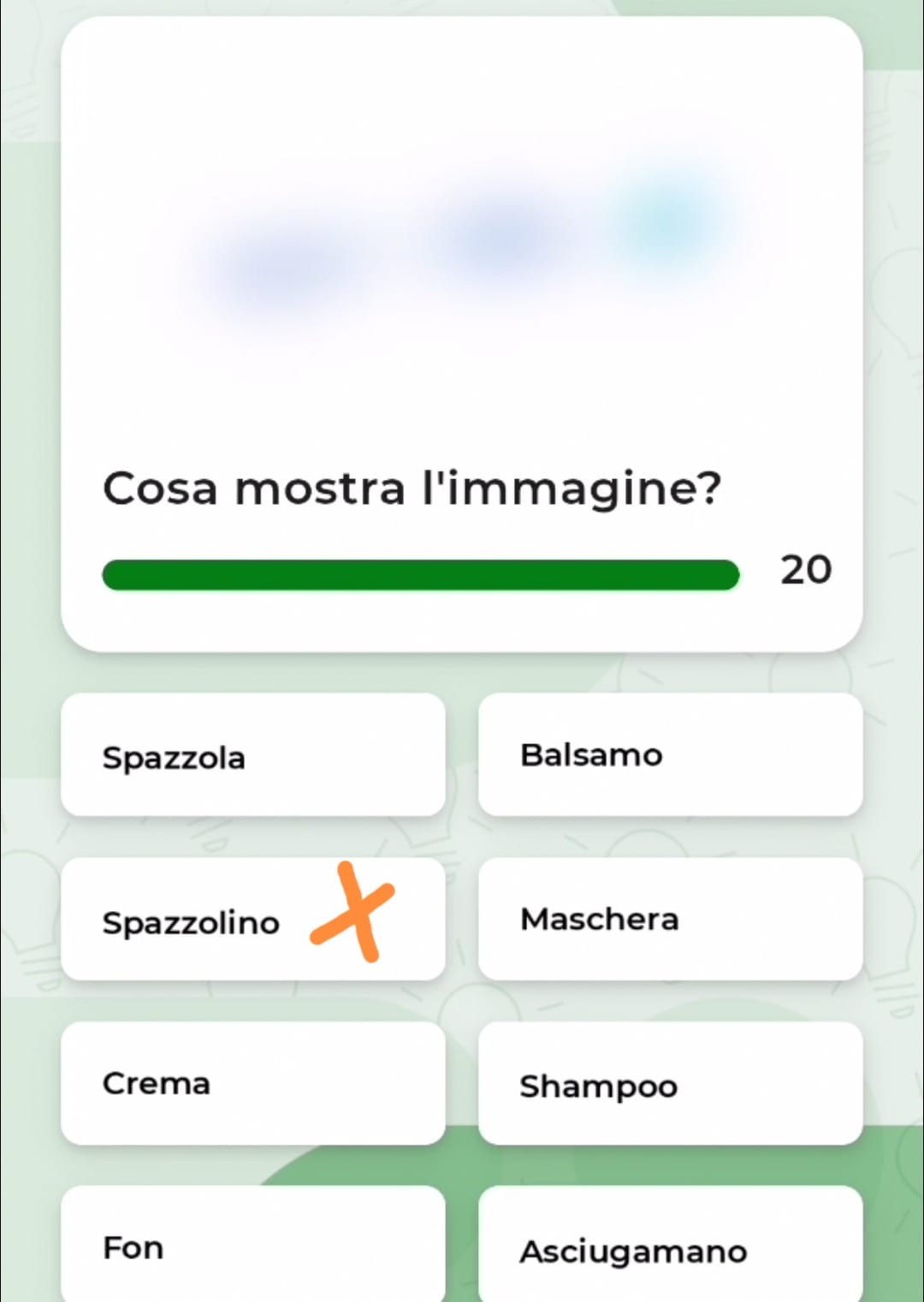Viewport: 924px width, 1302px height.
Task: Choose Balsamo as the answer
Action: [x=670, y=755]
